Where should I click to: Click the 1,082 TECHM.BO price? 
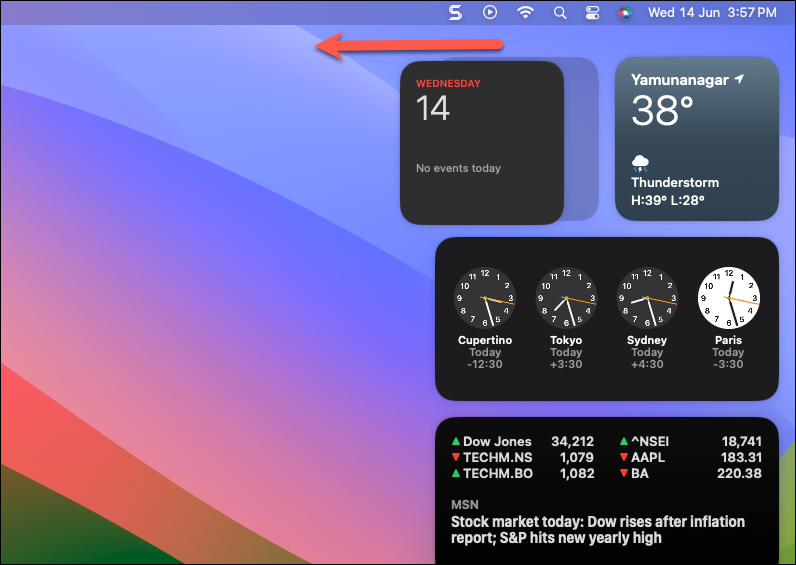click(577, 473)
